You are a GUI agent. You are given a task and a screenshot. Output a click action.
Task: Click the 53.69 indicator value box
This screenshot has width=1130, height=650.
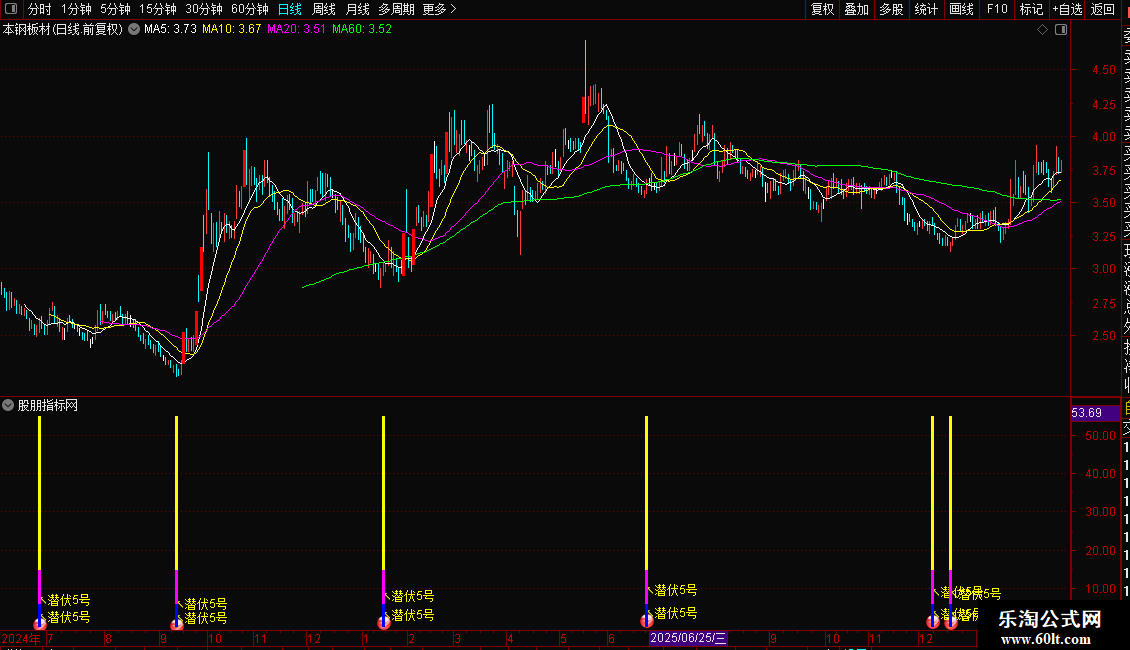click(1095, 413)
